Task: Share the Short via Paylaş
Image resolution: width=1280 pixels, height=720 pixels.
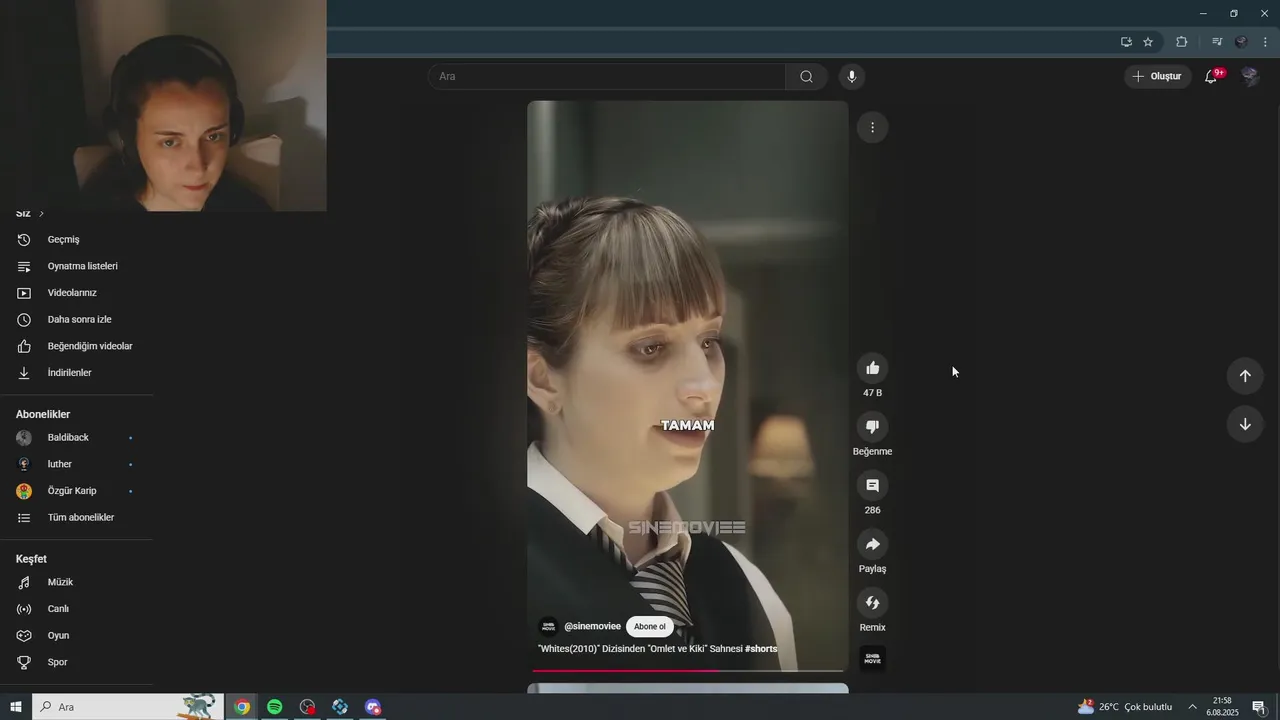Action: 872,544
